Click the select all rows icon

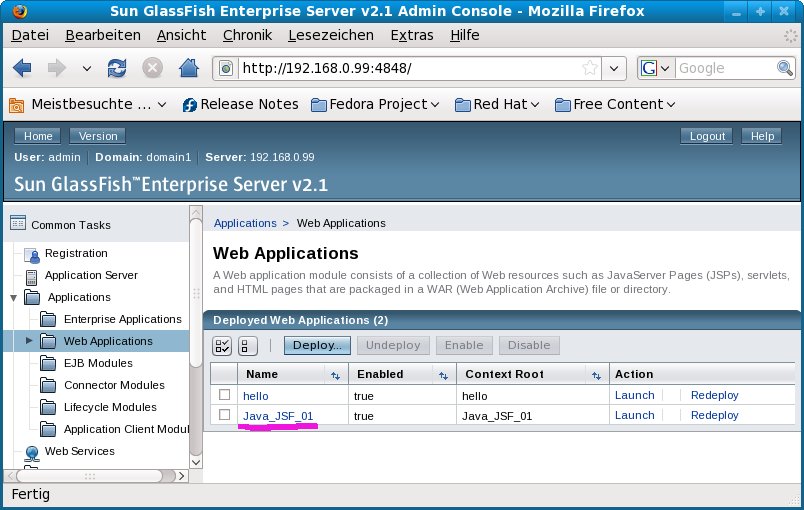tap(223, 345)
